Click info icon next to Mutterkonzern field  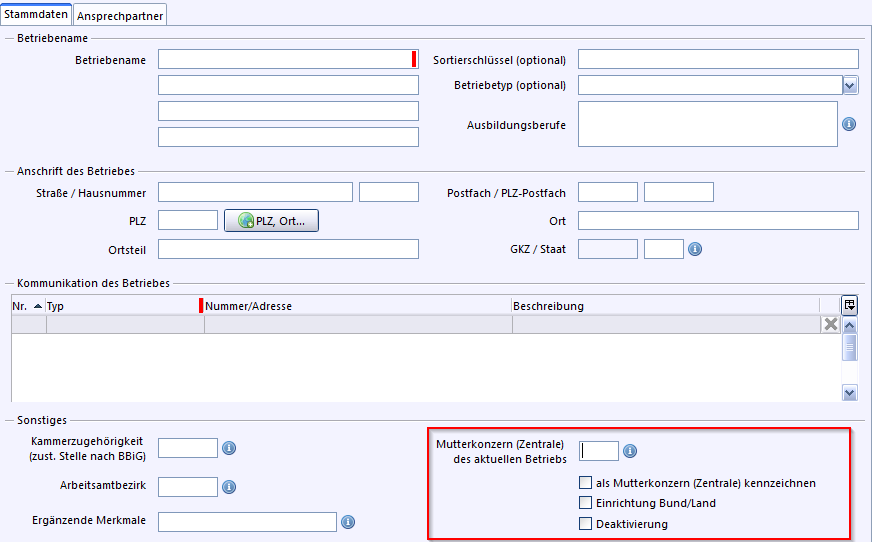[x=630, y=451]
